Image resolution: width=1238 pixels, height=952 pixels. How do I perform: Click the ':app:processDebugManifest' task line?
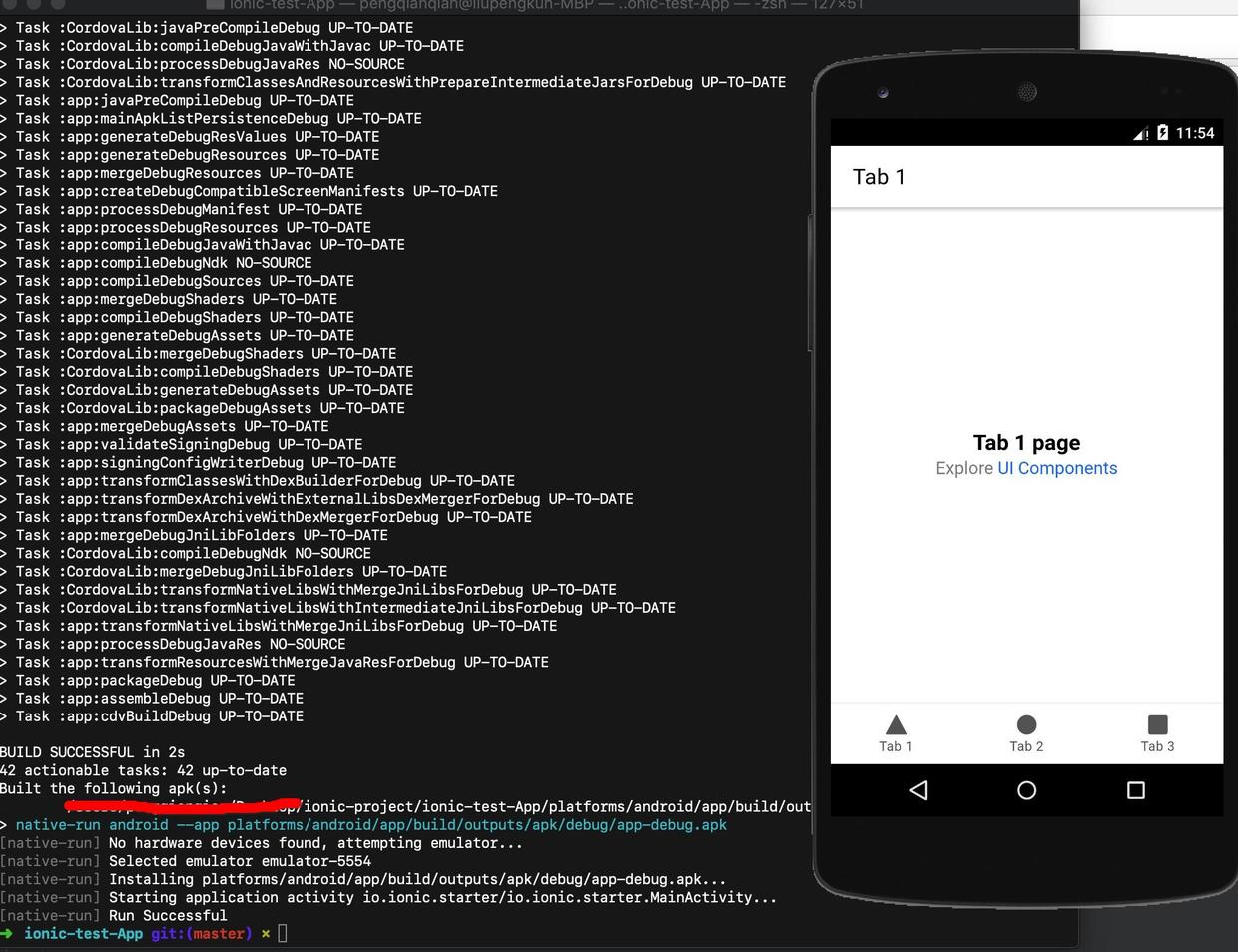[x=182, y=209]
